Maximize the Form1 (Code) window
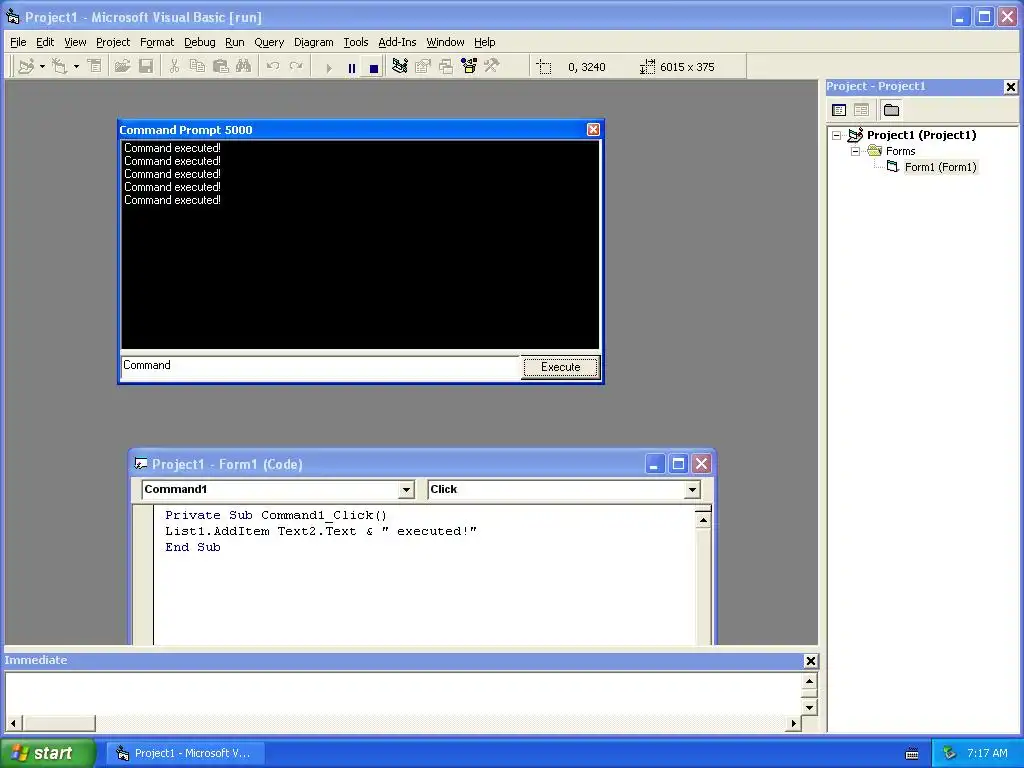1024x768 pixels. [678, 464]
